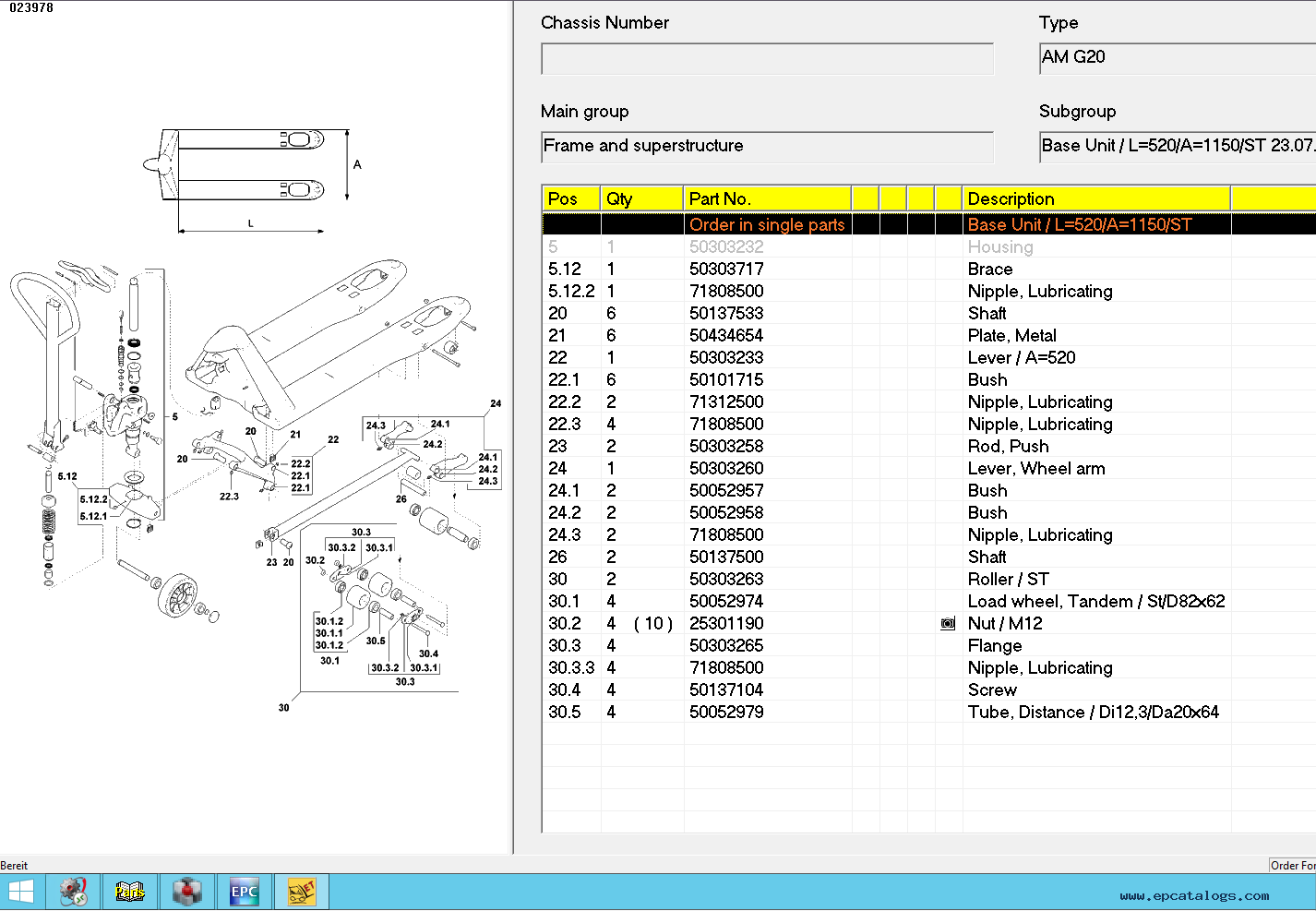Click the Main group field Frame and superstructure
Viewport: 1316px width, 911px height.
[x=767, y=147]
